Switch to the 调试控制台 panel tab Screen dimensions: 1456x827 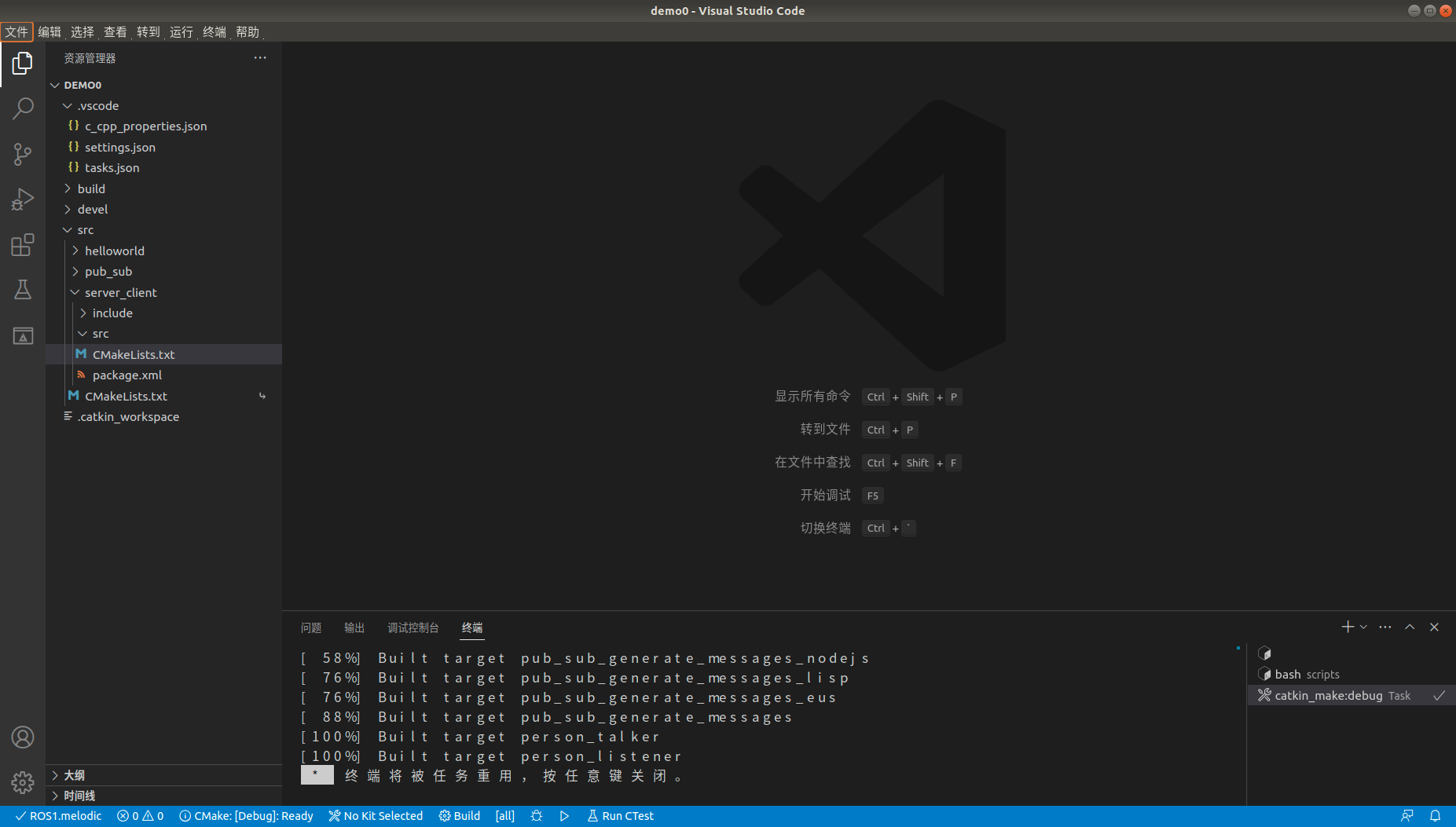tap(413, 628)
